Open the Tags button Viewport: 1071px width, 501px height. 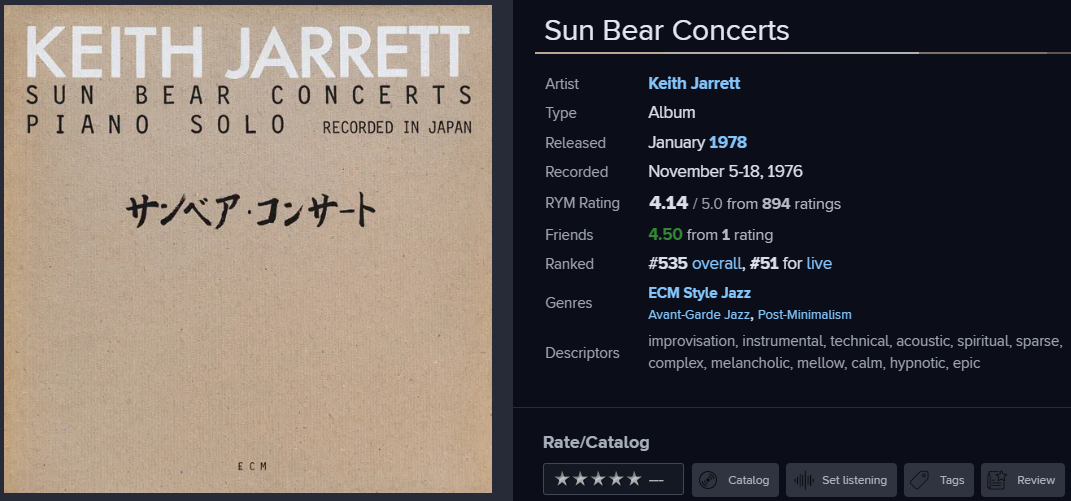coord(939,480)
